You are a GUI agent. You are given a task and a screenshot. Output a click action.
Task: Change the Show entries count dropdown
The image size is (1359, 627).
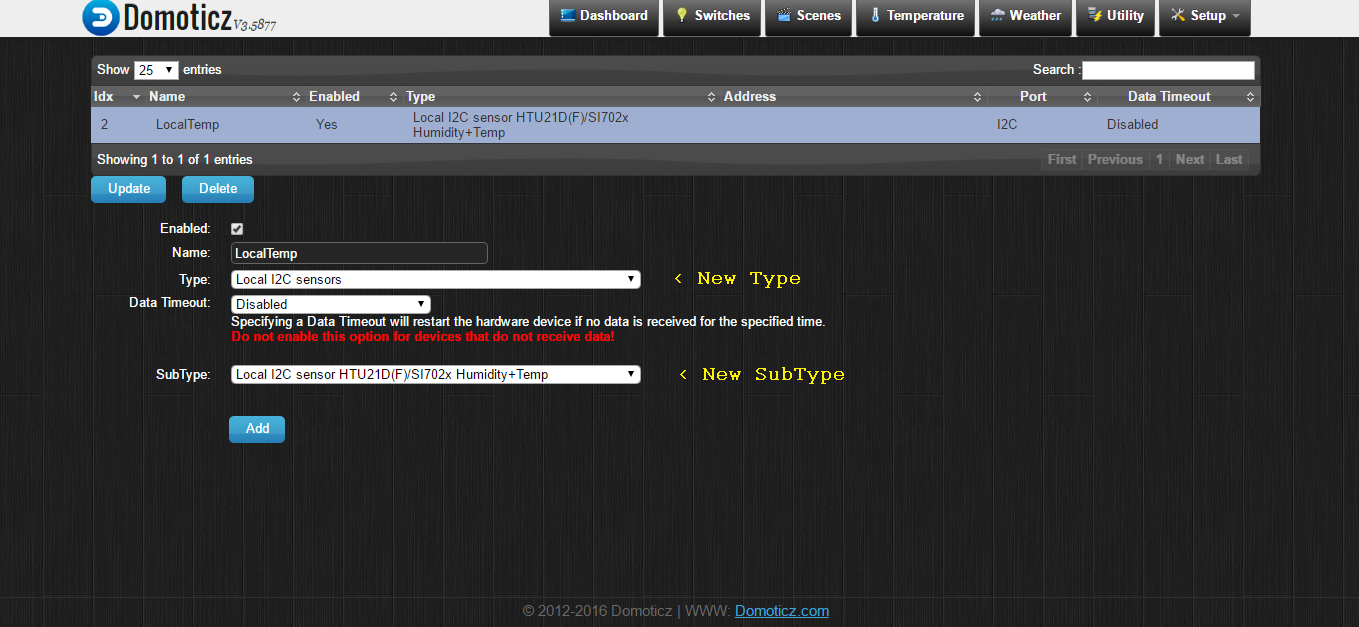[x=156, y=70]
